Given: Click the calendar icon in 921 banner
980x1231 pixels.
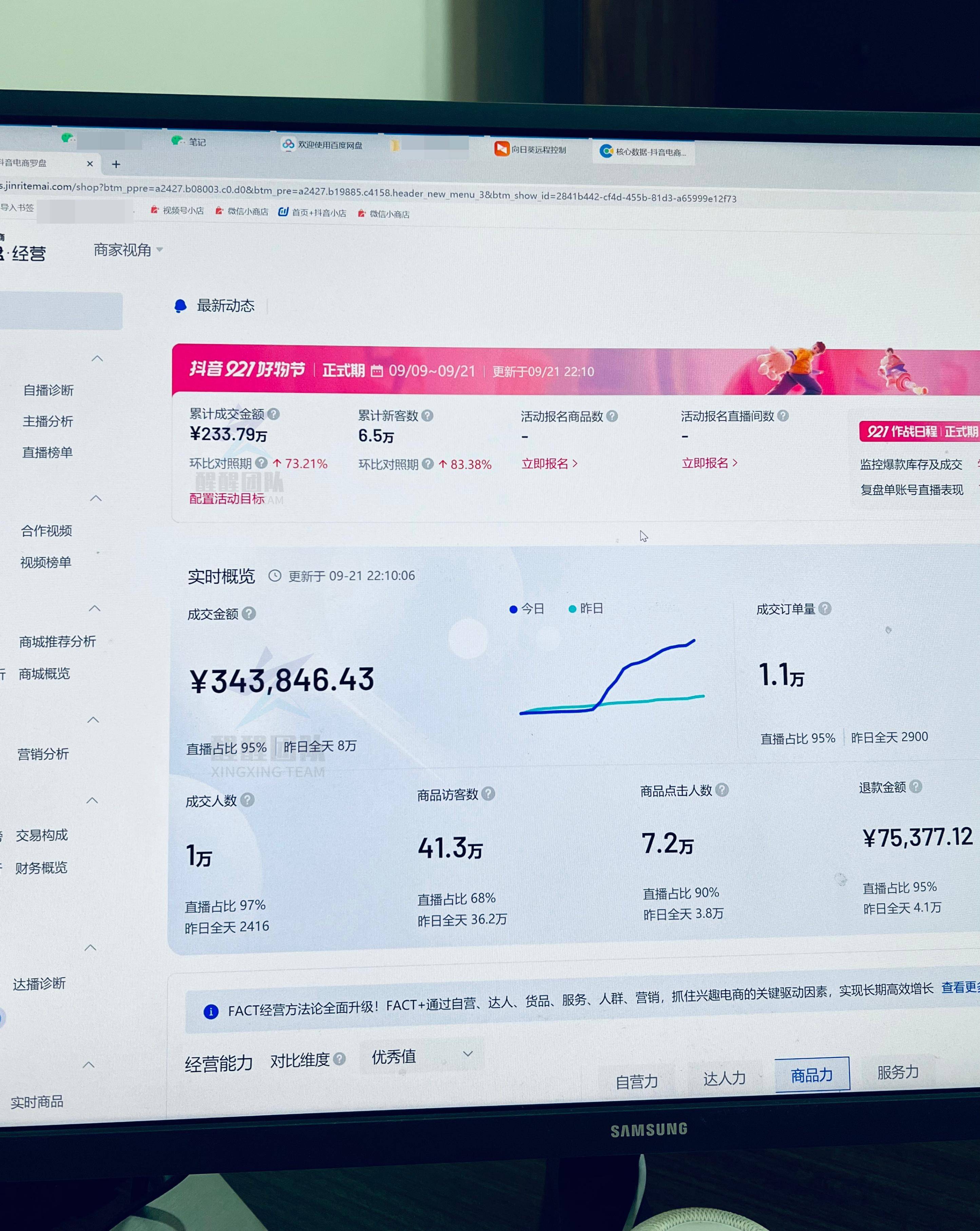Looking at the screenshot, I should (x=377, y=371).
